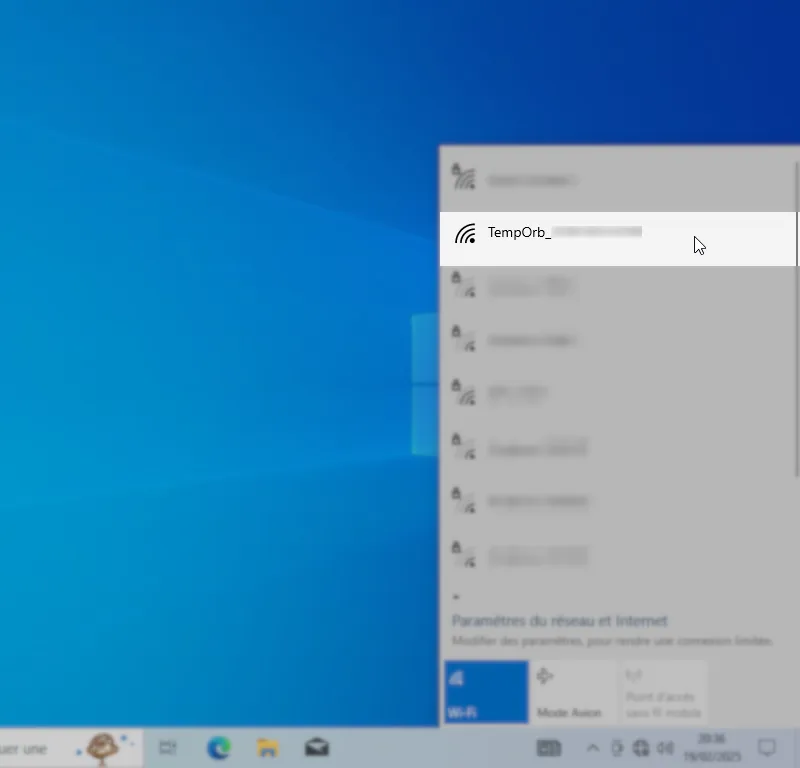Open the Mail app in taskbar
The height and width of the screenshot is (768, 800).
click(317, 747)
